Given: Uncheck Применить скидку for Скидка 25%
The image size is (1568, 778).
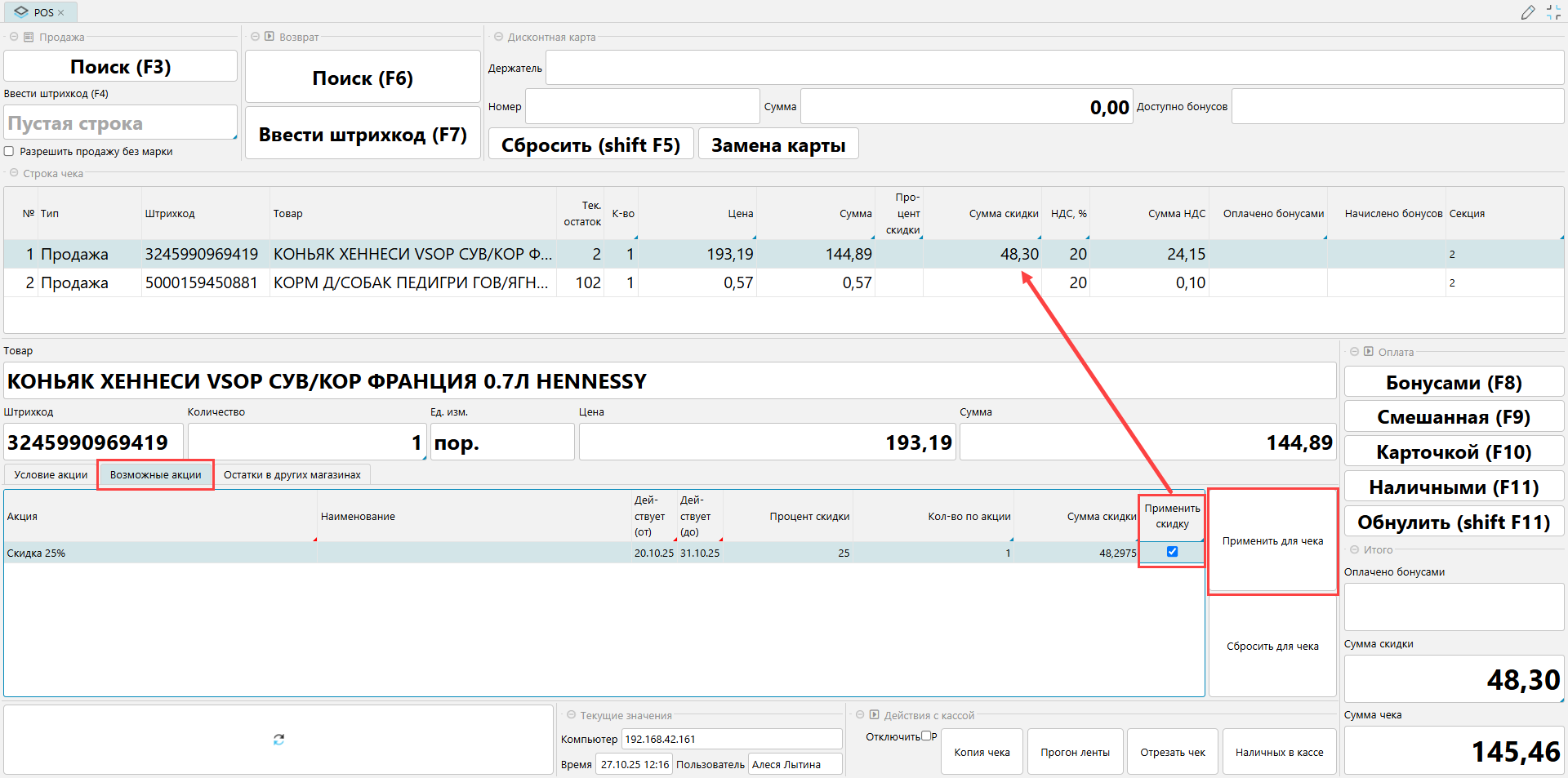Looking at the screenshot, I should click(1172, 552).
